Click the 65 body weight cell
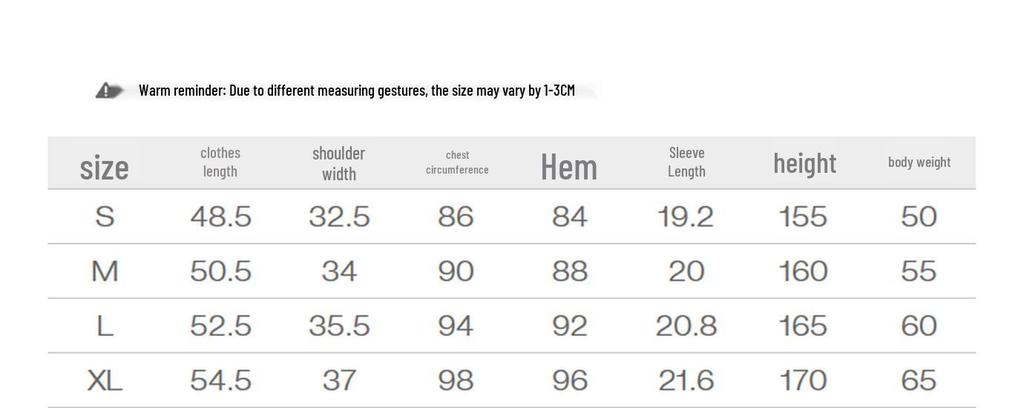The height and width of the screenshot is (408, 1024). tap(919, 380)
